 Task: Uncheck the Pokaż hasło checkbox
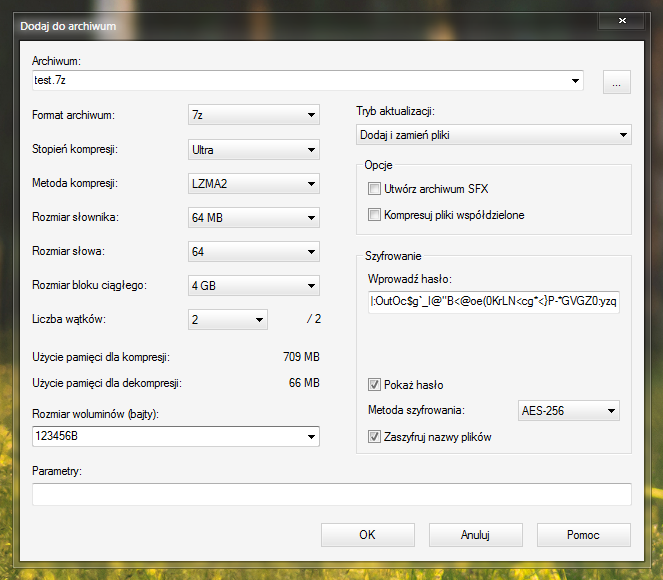374,385
